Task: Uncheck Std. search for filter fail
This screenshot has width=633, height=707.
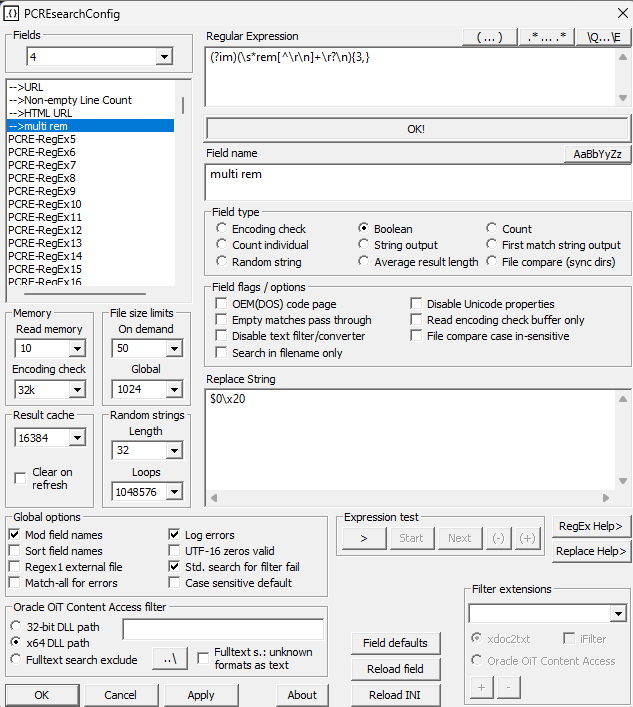Action: pyautogui.click(x=174, y=567)
